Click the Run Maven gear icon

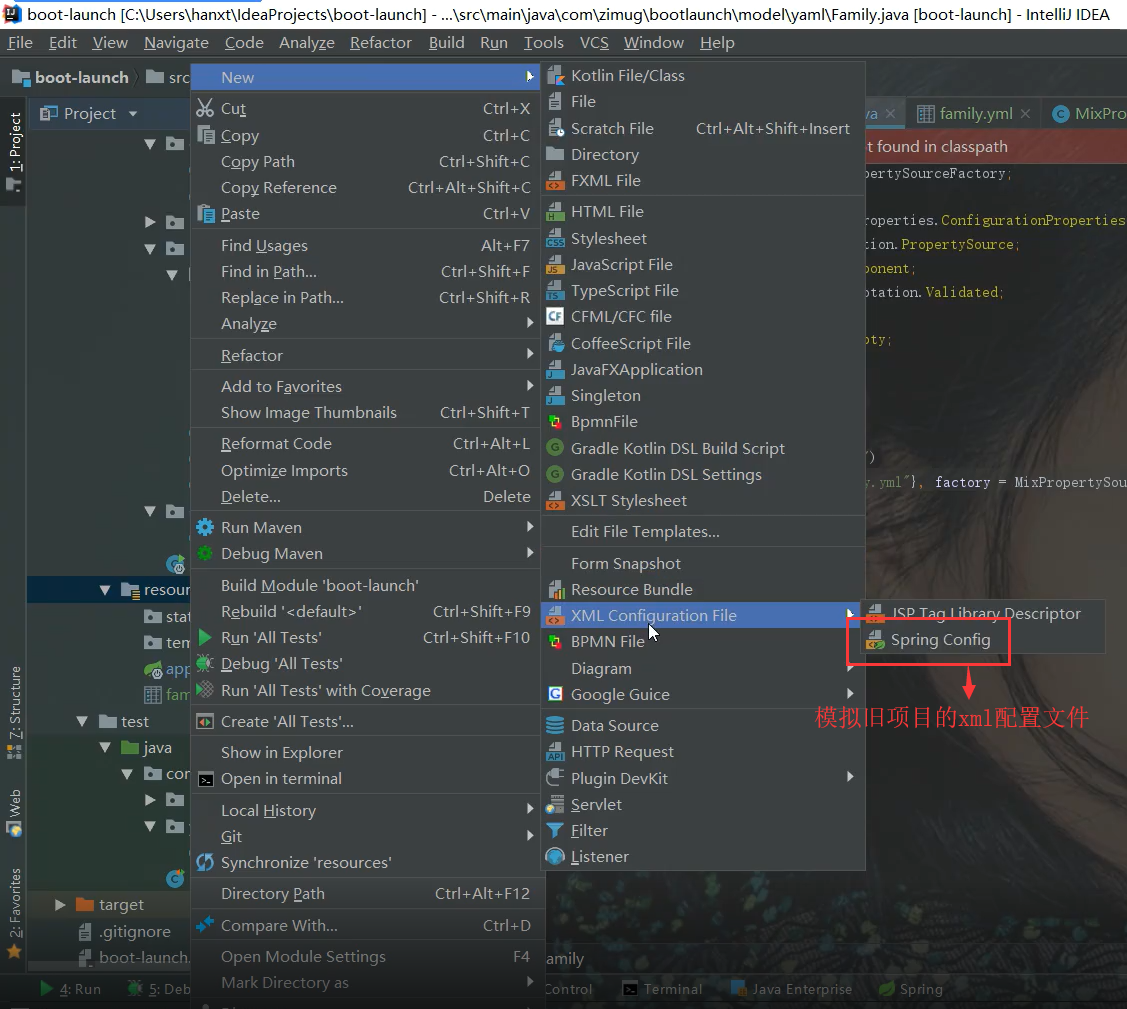[205, 527]
